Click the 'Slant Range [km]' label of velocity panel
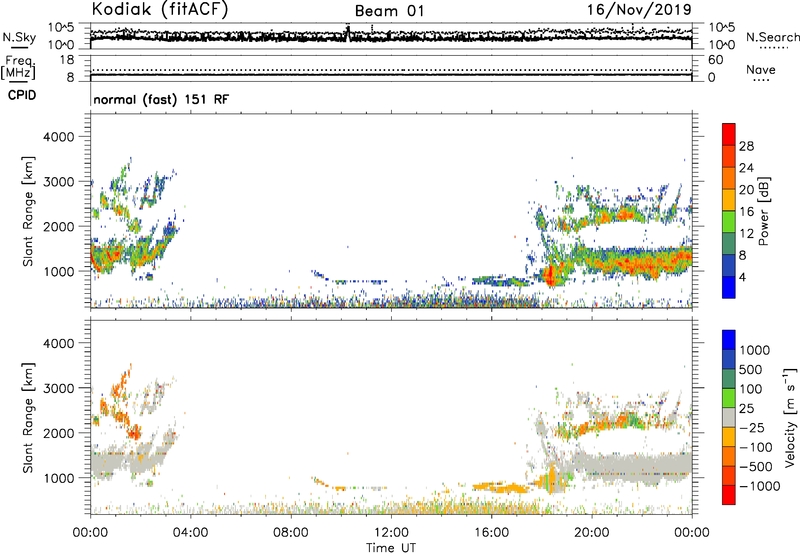 (28, 417)
